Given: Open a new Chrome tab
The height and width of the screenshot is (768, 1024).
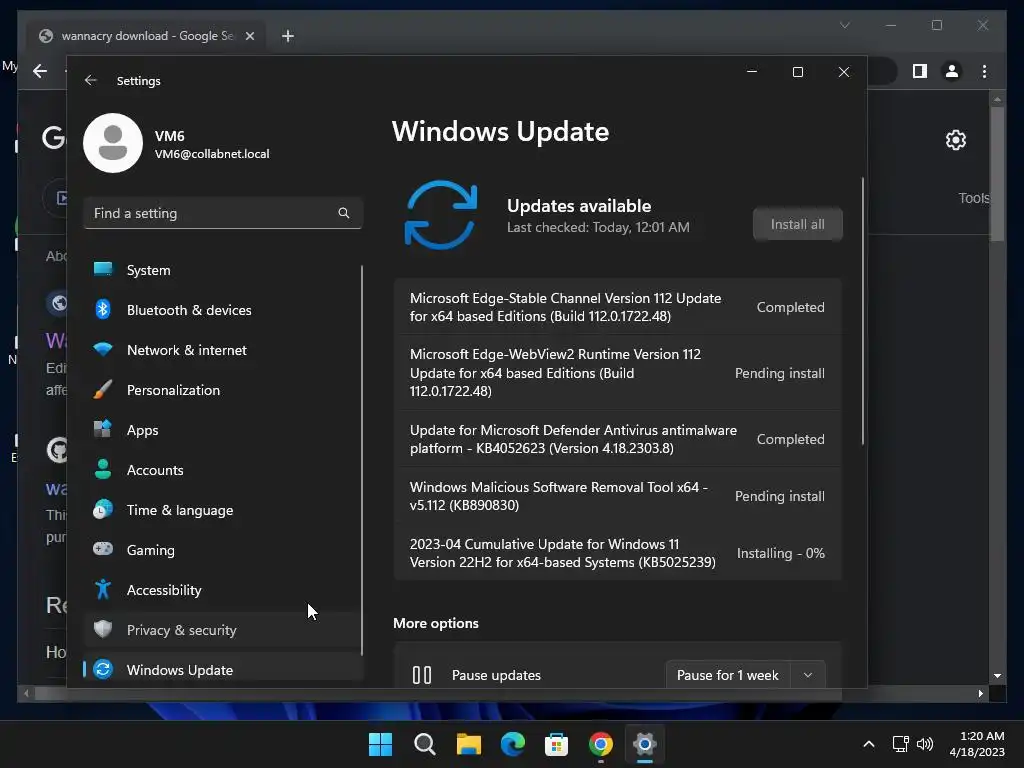Looking at the screenshot, I should 287,36.
